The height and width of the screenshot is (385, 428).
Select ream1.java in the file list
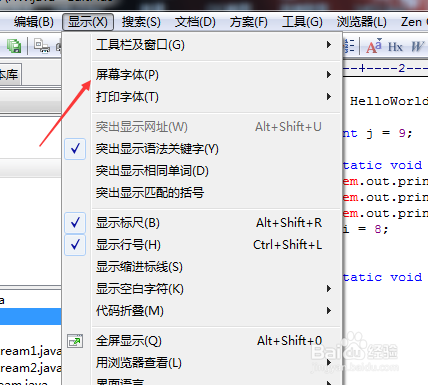pyautogui.click(x=31, y=351)
